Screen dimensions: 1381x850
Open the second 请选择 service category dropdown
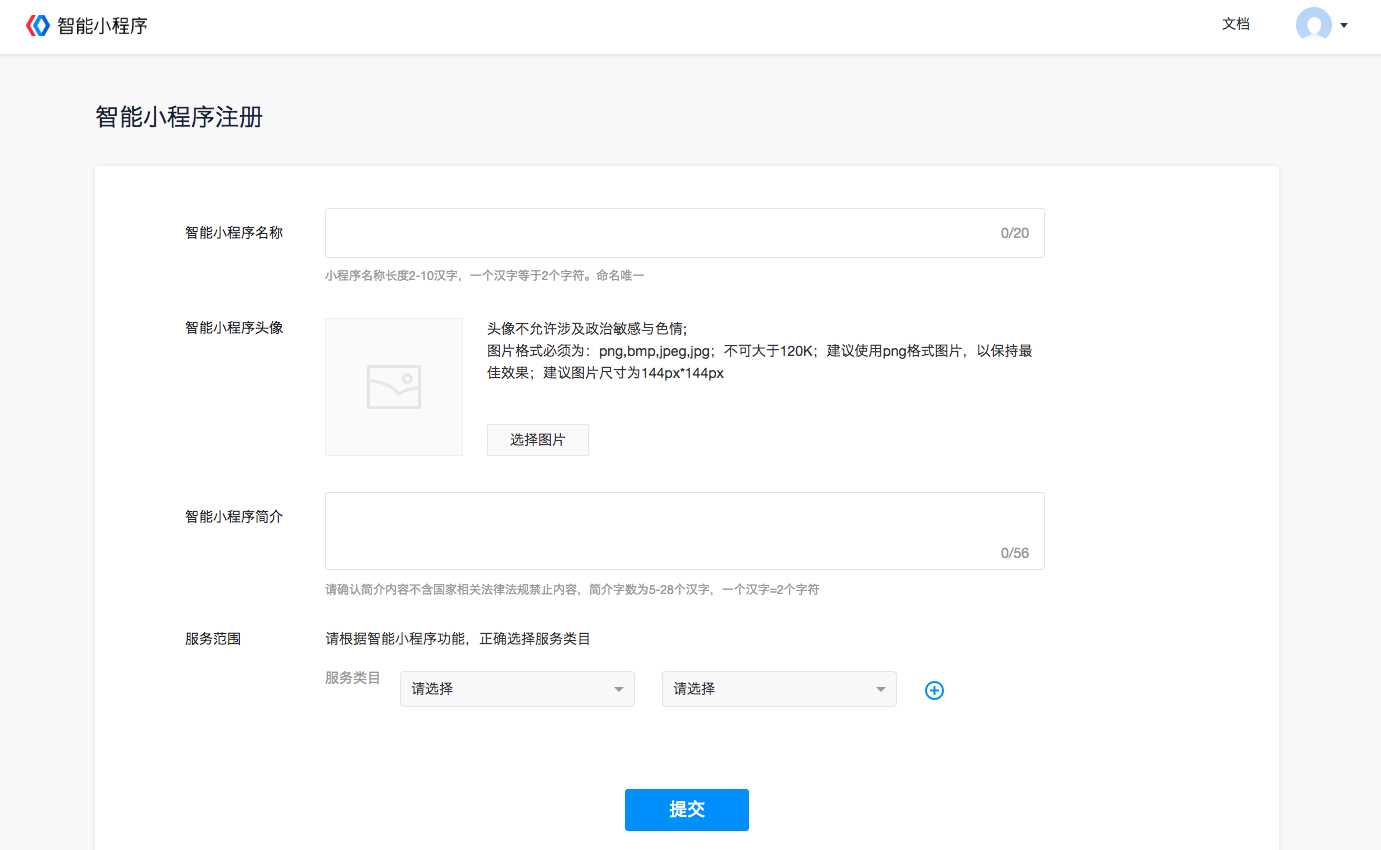778,689
